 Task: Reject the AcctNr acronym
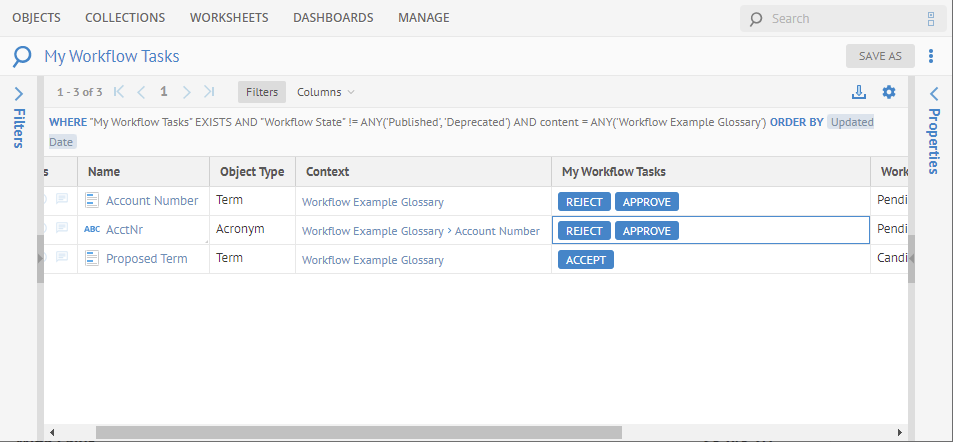coord(584,230)
